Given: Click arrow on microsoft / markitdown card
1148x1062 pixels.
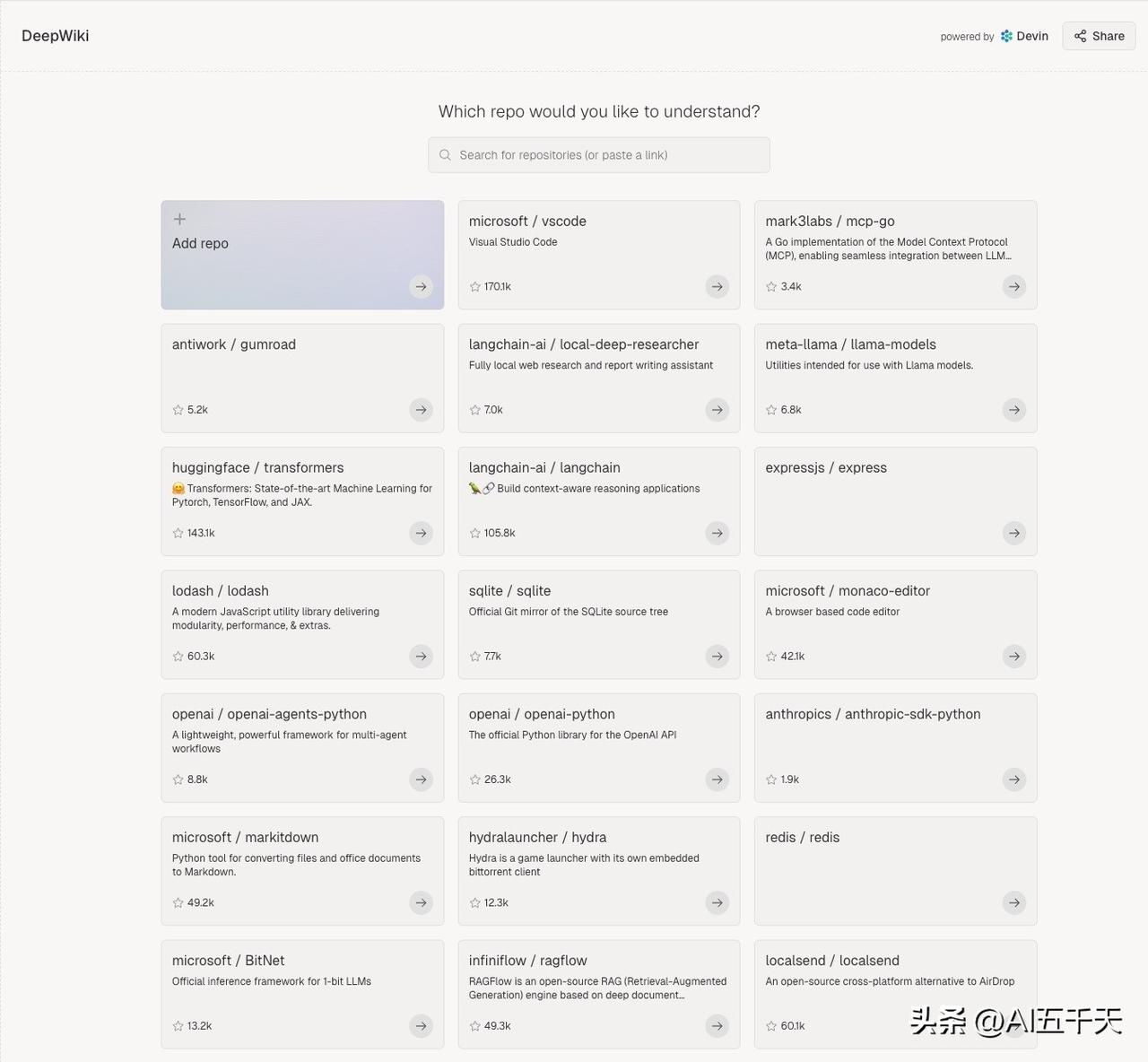Looking at the screenshot, I should click(x=421, y=902).
